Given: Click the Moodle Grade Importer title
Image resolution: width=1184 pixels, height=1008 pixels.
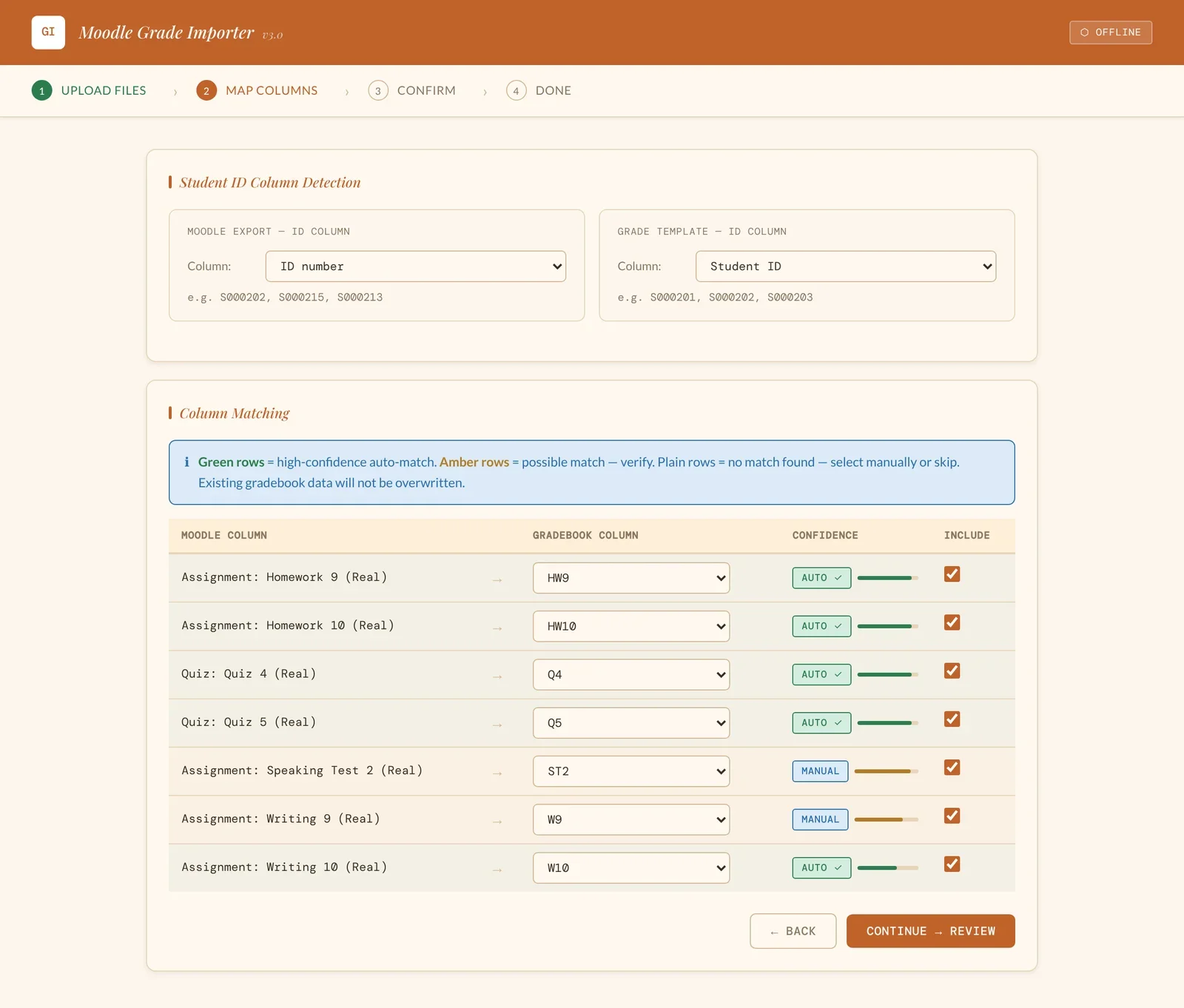Looking at the screenshot, I should 166,33.
